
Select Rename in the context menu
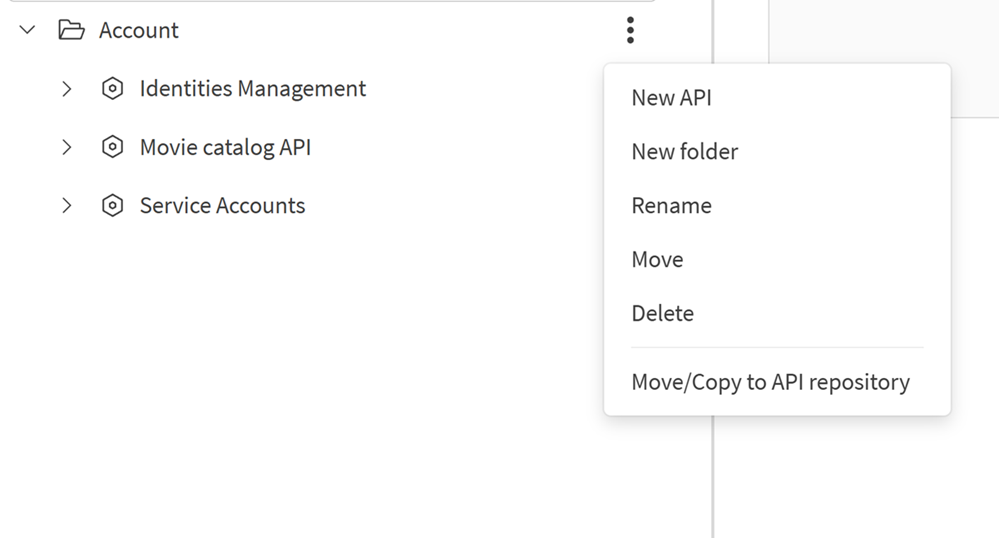pyautogui.click(x=672, y=206)
